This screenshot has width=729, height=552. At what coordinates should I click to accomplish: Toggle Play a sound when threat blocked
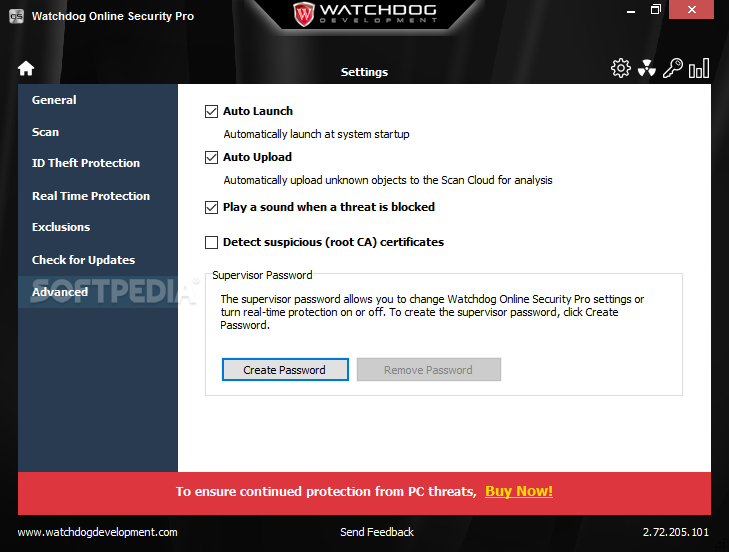pyautogui.click(x=212, y=207)
